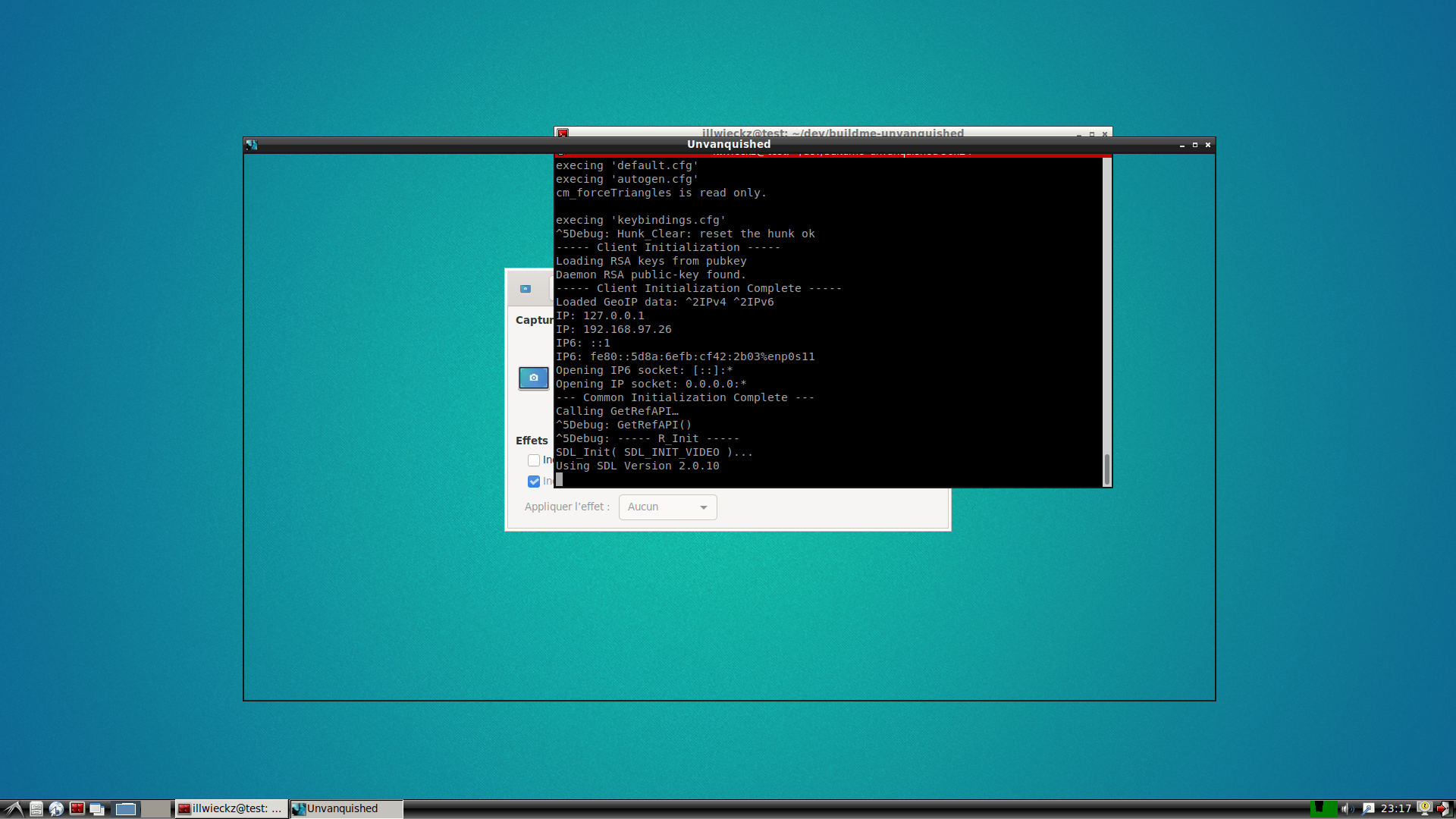Launch the terminal from the panel launcher
The height and width of the screenshot is (819, 1456).
77,808
